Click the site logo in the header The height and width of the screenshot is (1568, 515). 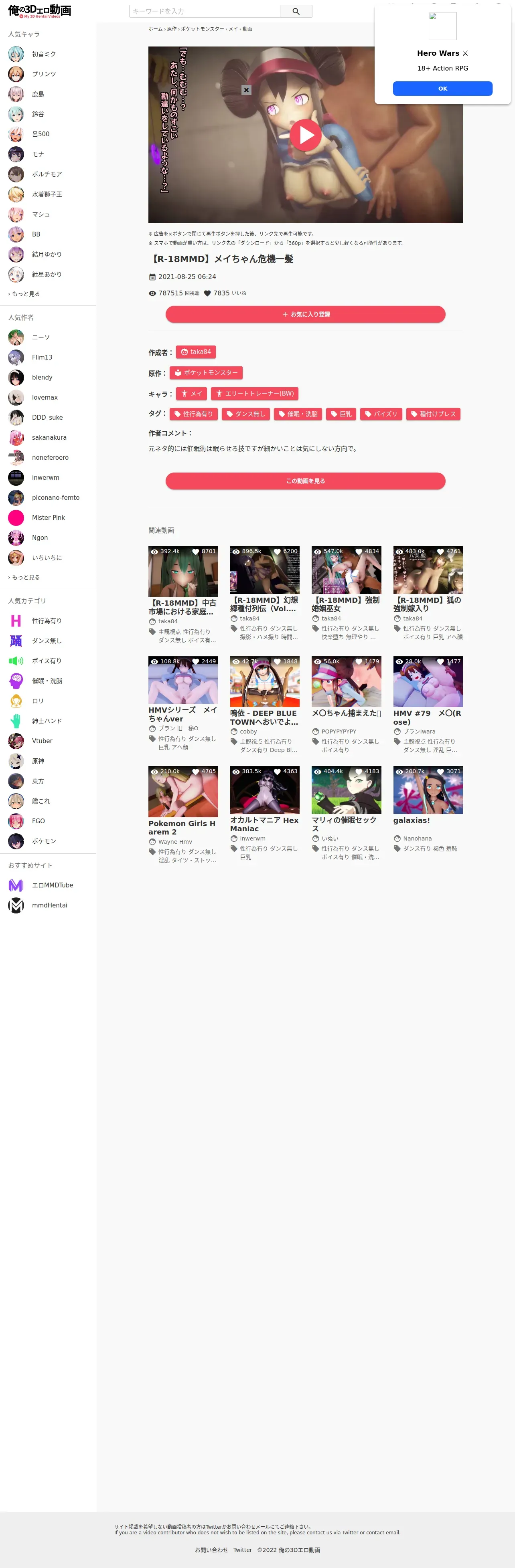40,11
